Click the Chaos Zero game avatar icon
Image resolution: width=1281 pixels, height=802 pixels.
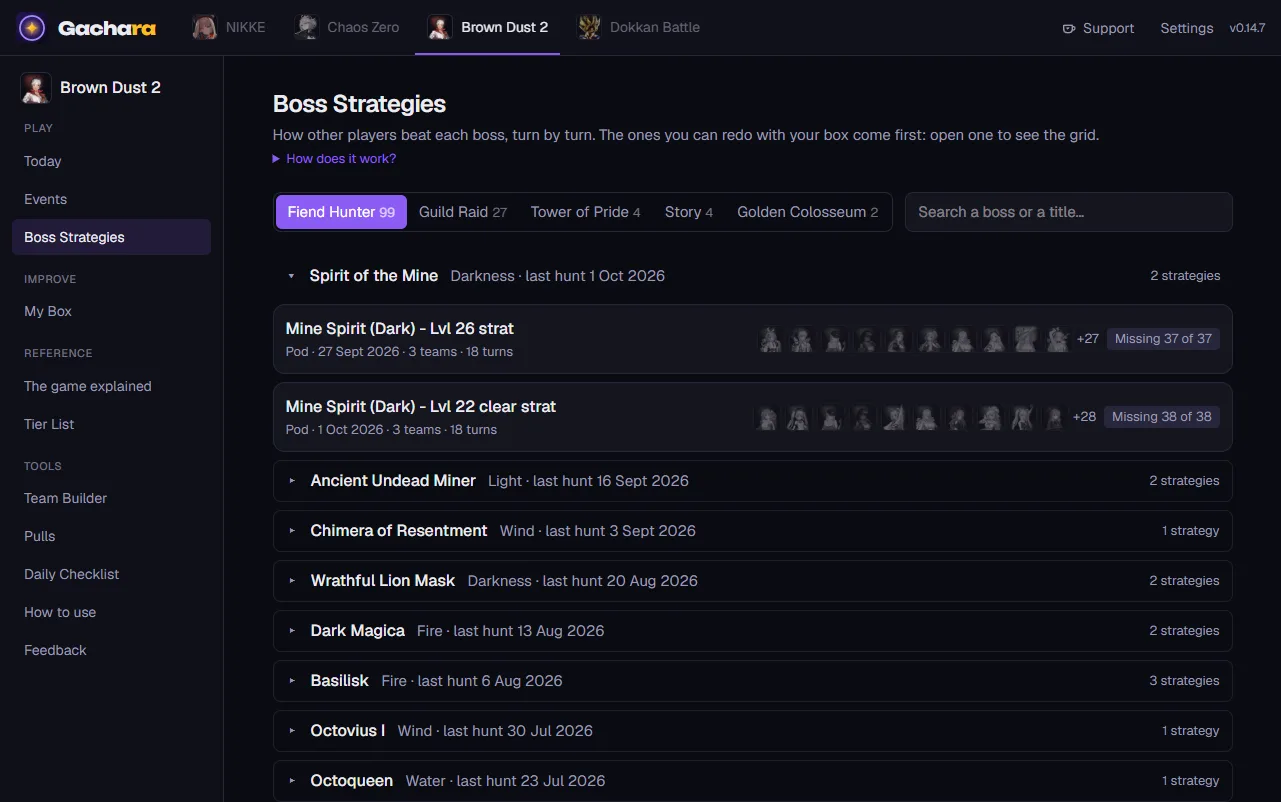pos(306,27)
